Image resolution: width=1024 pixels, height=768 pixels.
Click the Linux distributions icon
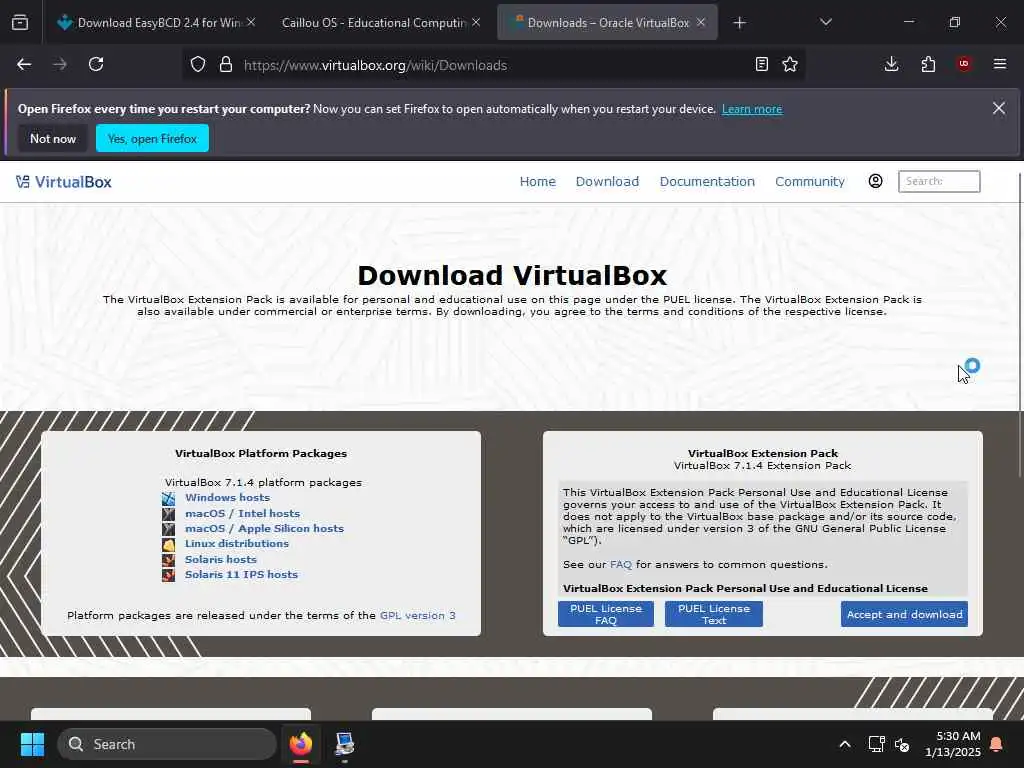(x=168, y=544)
